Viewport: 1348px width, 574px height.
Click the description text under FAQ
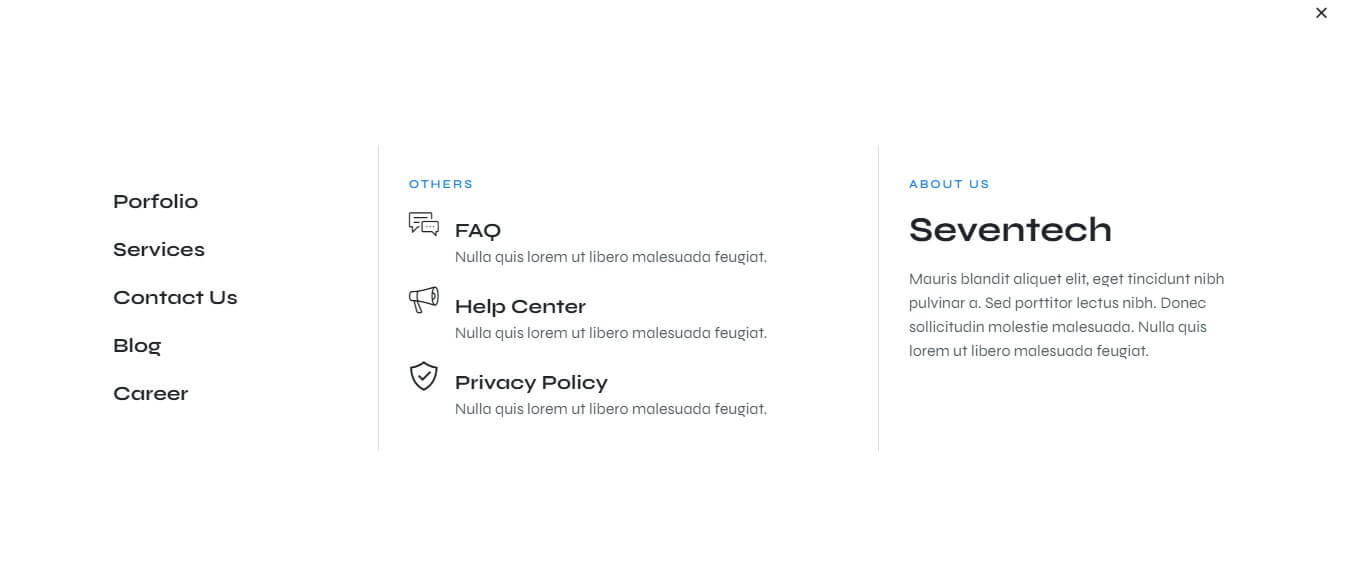point(610,257)
